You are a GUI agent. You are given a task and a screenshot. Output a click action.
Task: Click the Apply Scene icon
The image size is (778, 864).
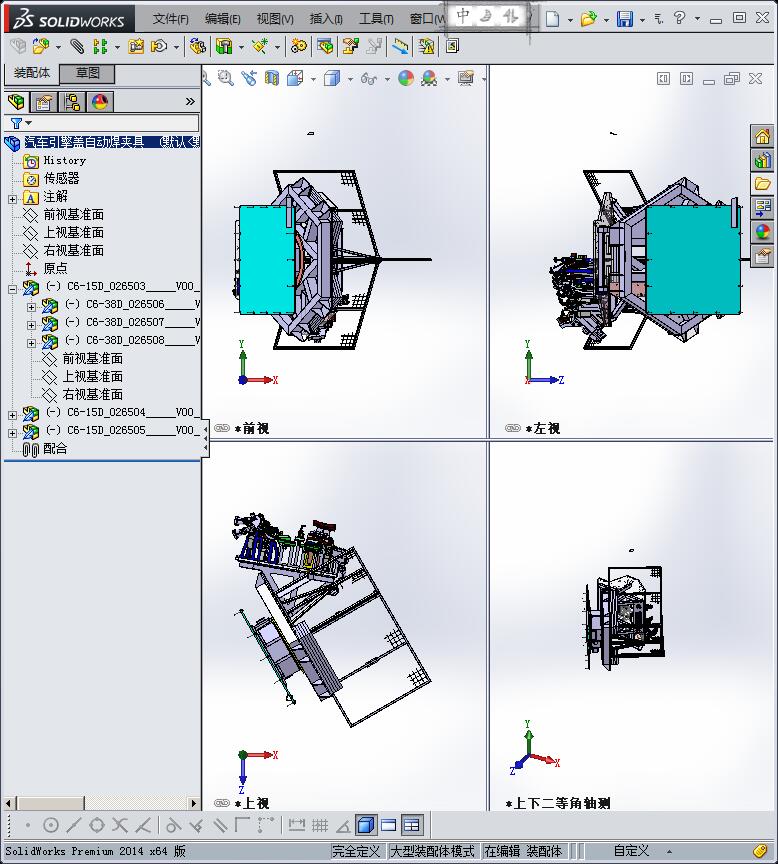click(x=429, y=78)
